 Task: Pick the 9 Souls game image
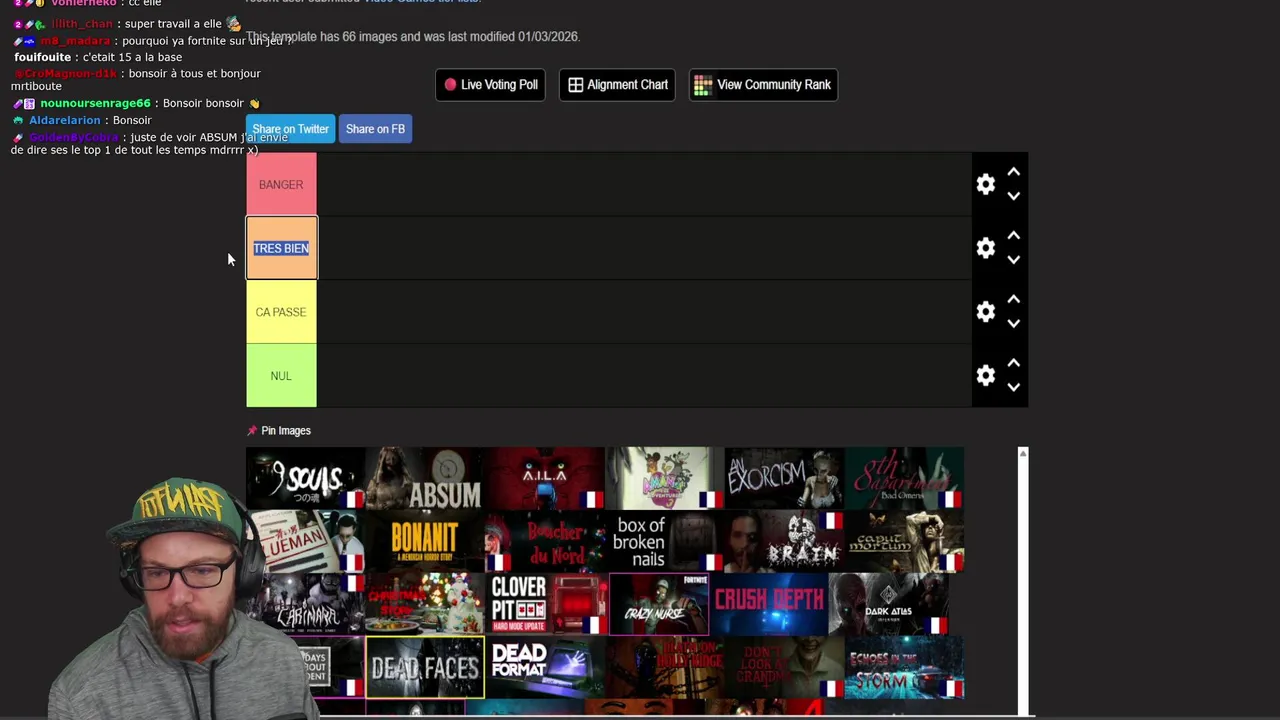pos(305,478)
